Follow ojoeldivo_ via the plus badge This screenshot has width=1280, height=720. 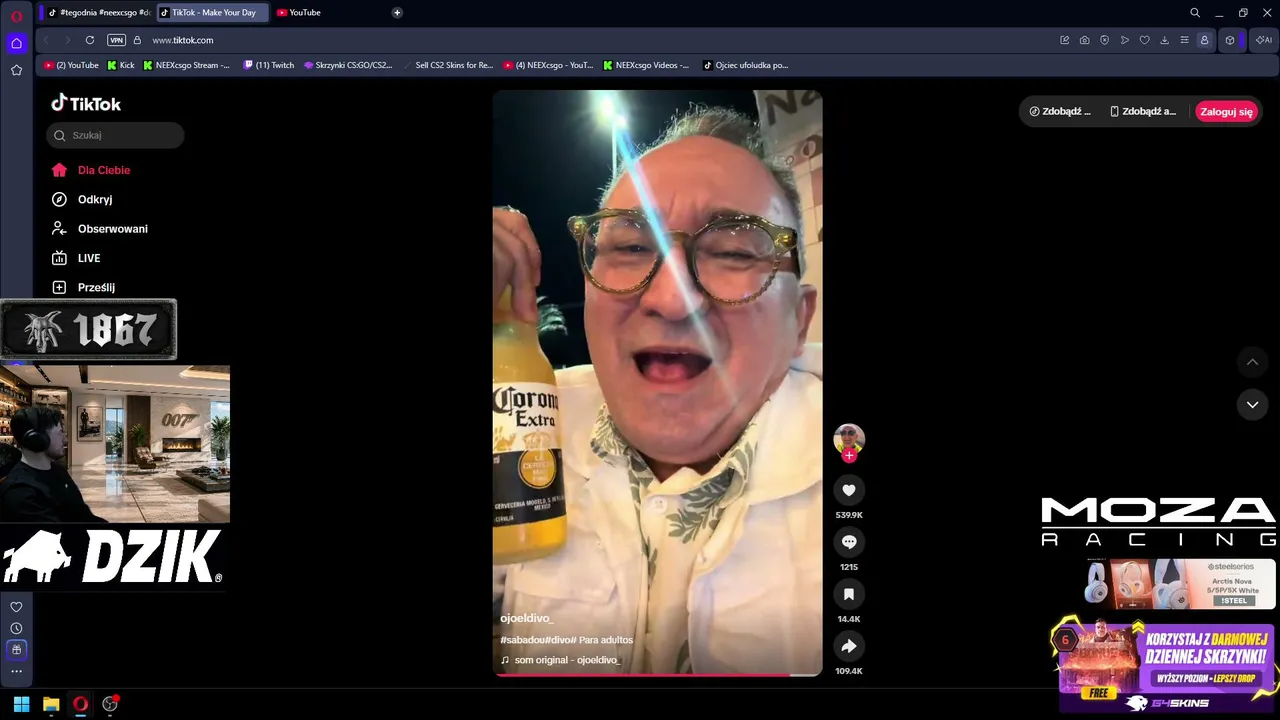click(x=849, y=455)
